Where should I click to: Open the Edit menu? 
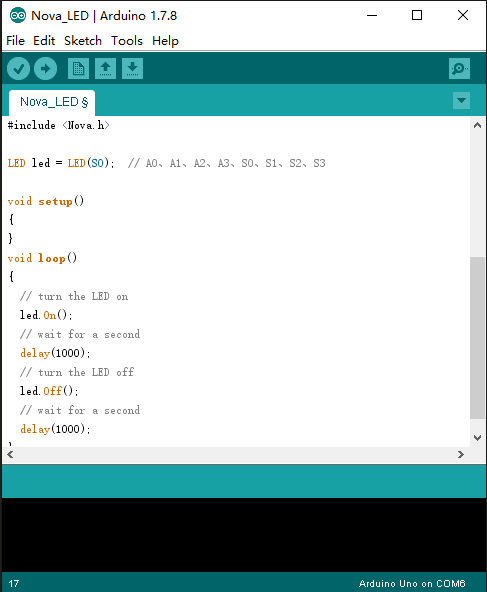(x=44, y=40)
